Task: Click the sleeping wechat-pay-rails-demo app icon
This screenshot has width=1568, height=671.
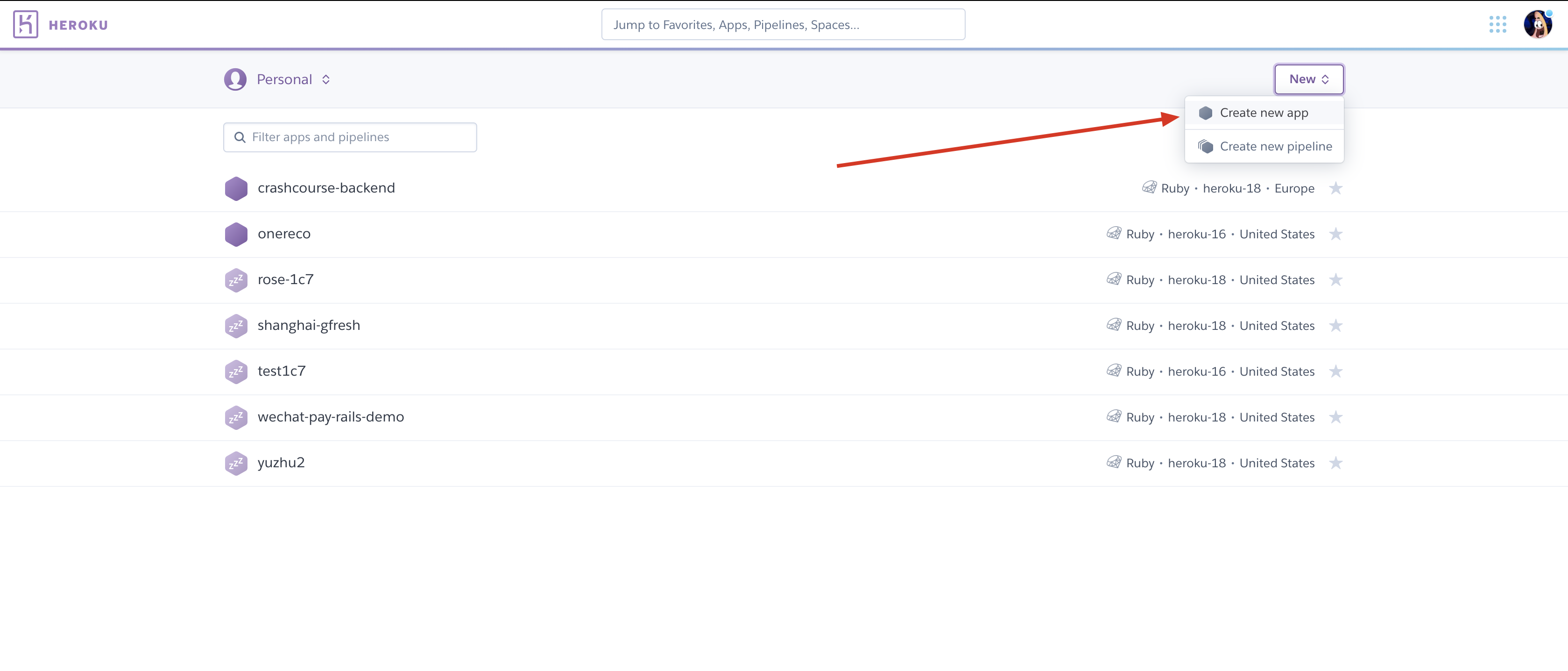Action: coord(235,417)
